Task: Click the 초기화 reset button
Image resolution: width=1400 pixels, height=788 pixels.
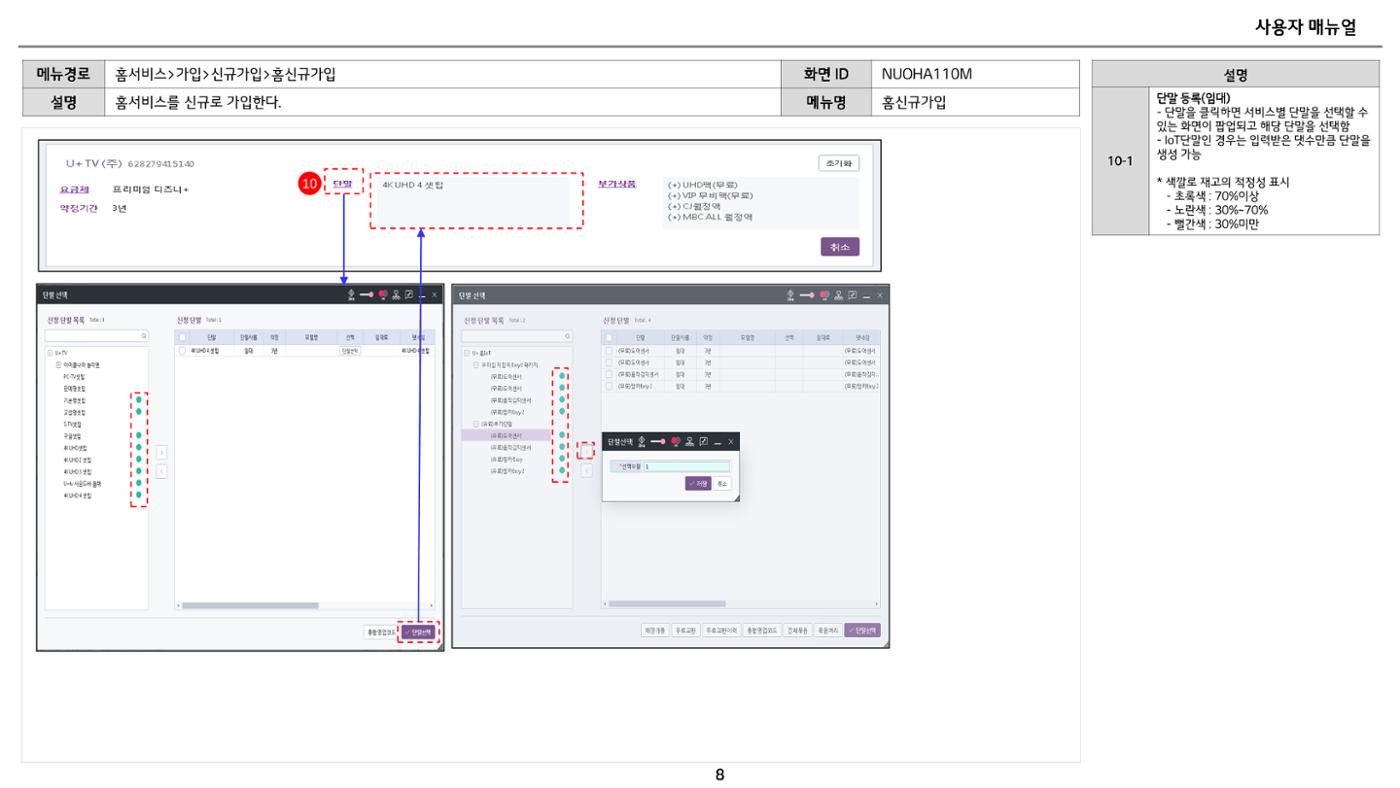Action: [x=838, y=164]
